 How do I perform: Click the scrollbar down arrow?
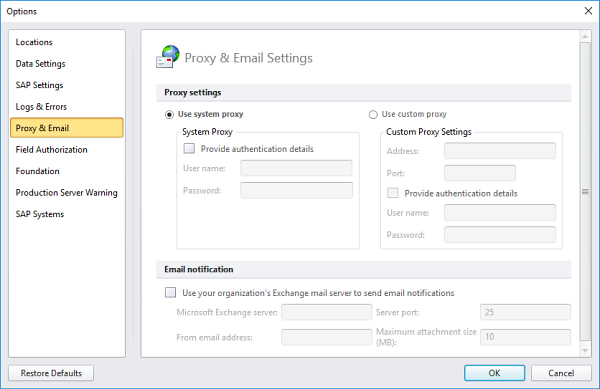pos(585,350)
